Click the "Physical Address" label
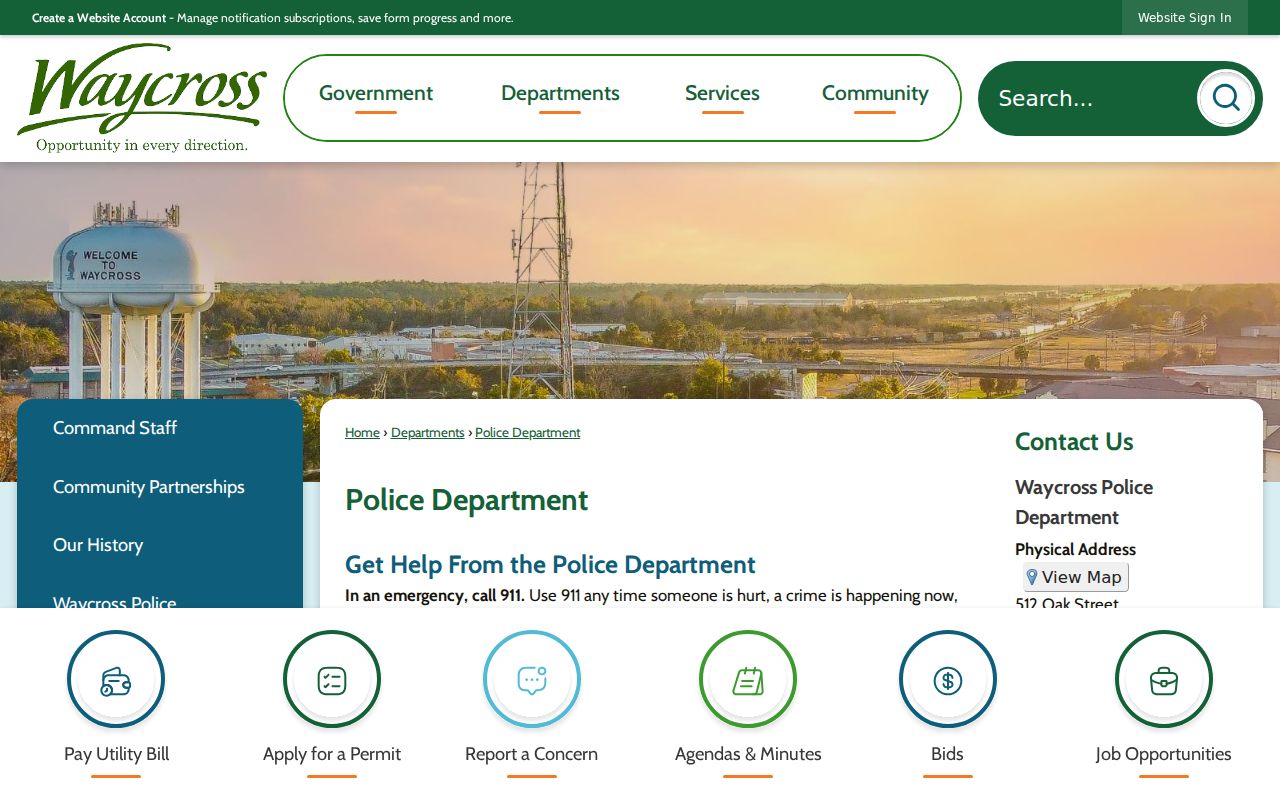The height and width of the screenshot is (800, 1280). tap(1075, 549)
